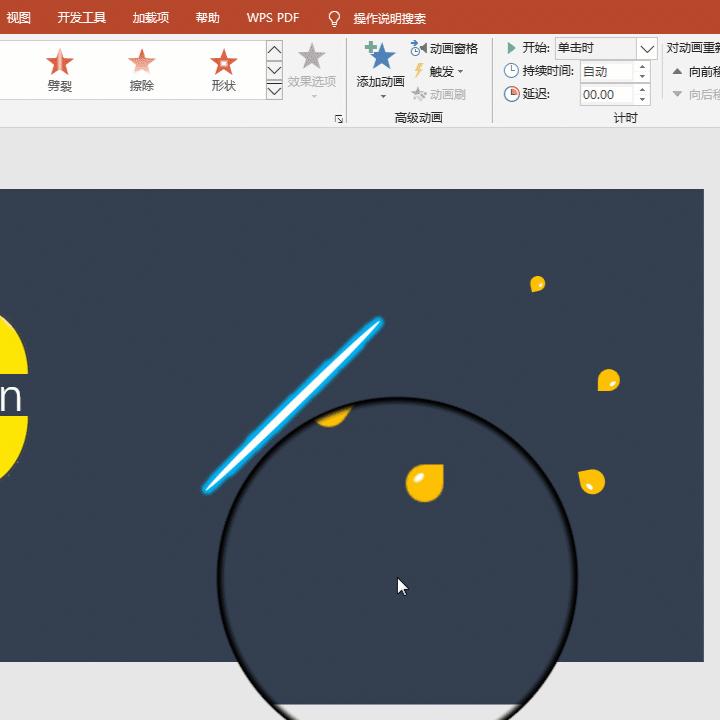Select the topmost small yellow droplet
Screen dimensions: 720x720
tap(537, 284)
